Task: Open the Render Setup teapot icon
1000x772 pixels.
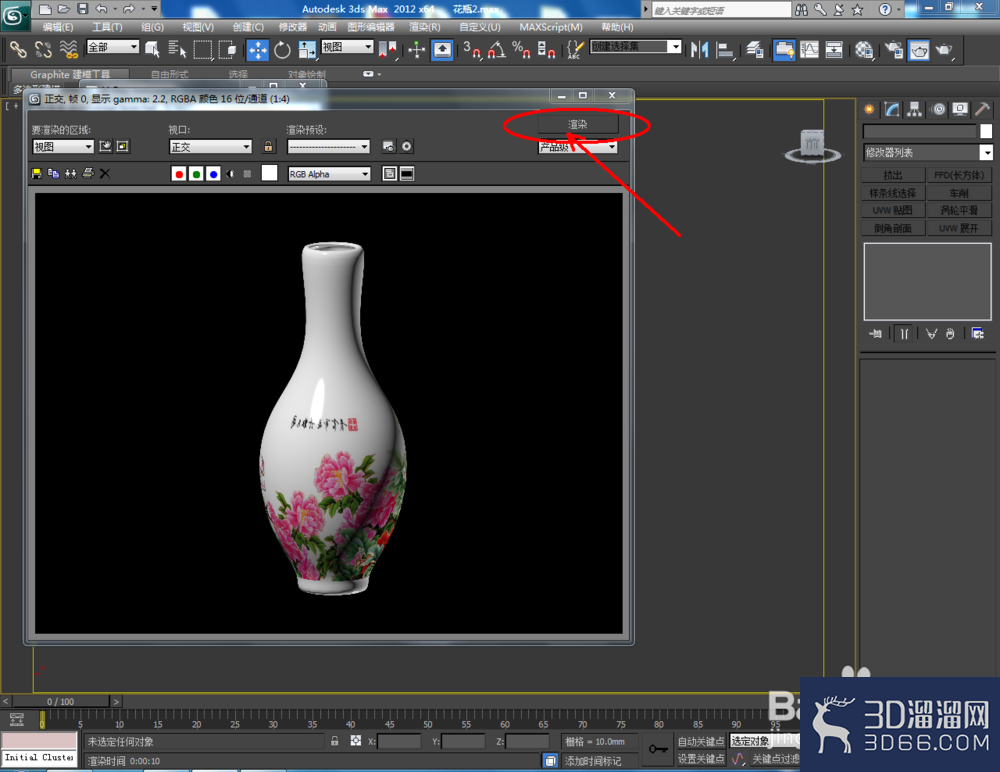Action: pos(894,49)
